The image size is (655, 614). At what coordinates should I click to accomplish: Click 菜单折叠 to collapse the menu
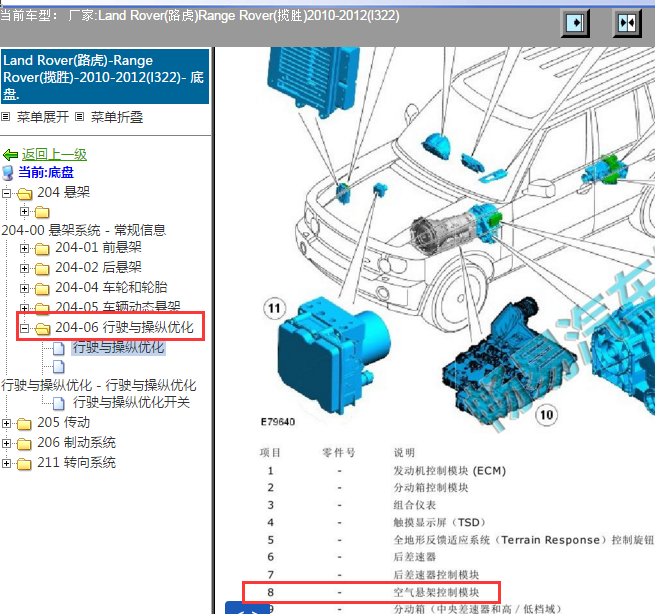tap(117, 117)
